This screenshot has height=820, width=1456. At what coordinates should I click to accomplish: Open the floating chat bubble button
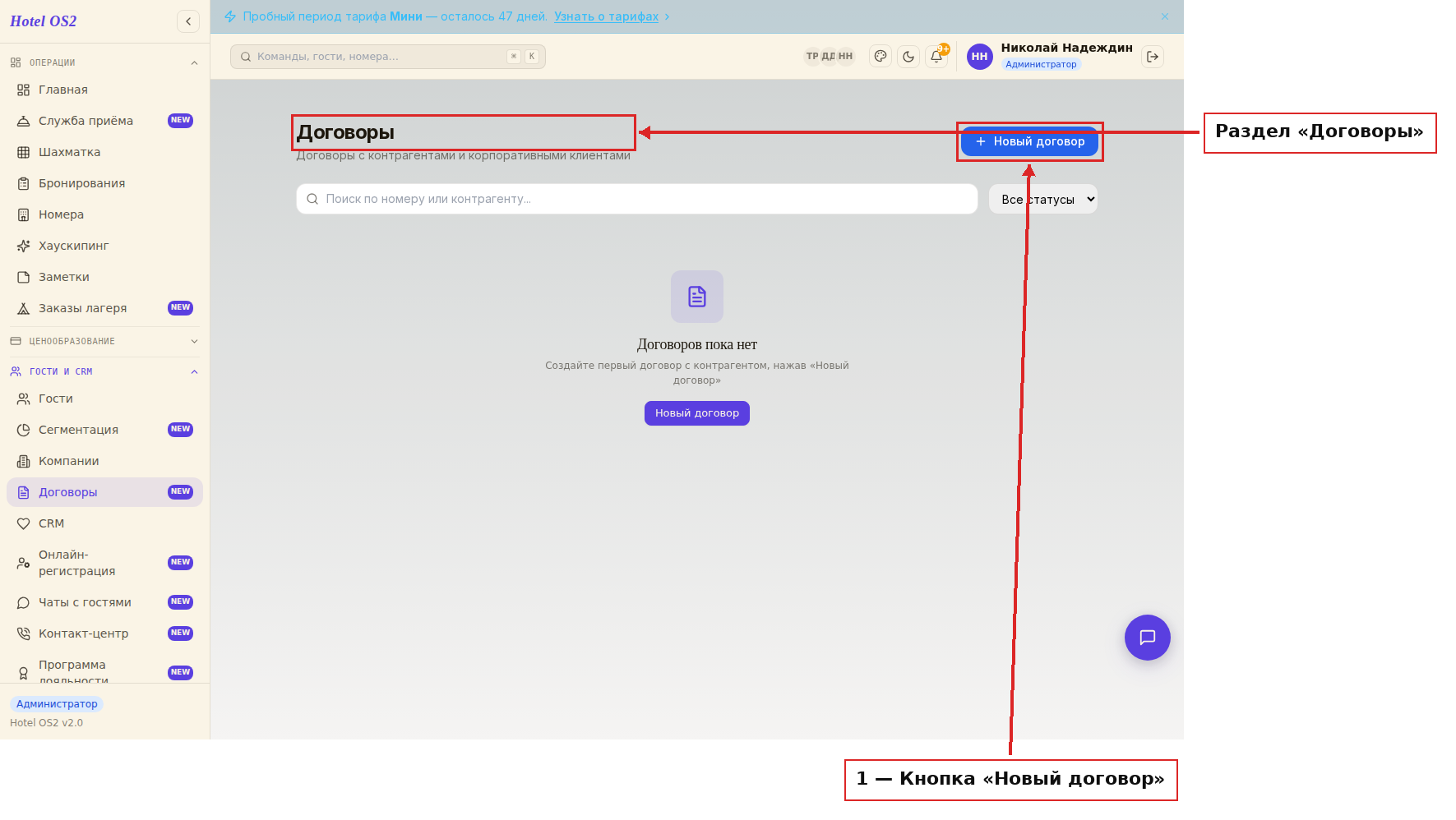tap(1148, 638)
